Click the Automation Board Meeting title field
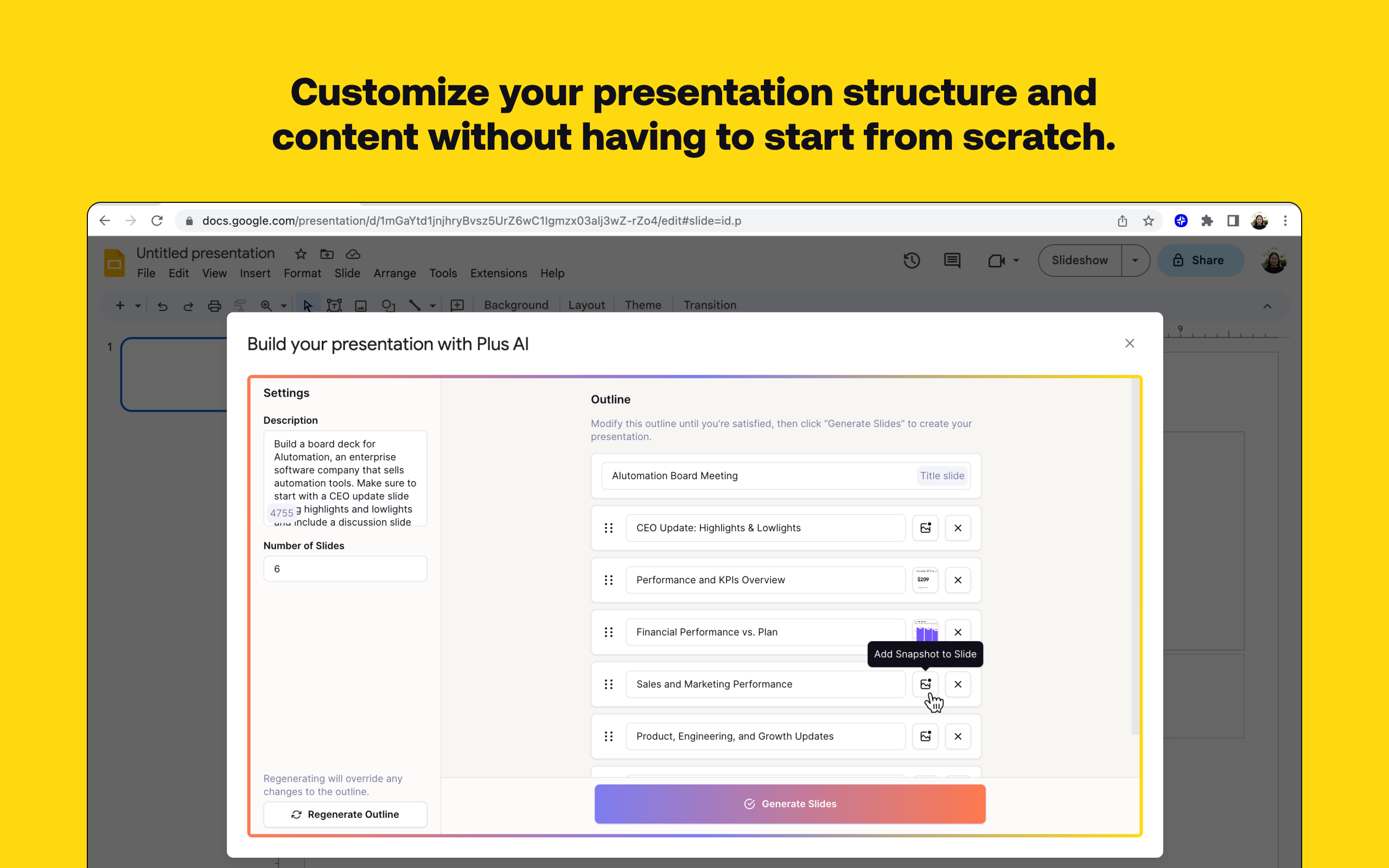 tap(786, 476)
